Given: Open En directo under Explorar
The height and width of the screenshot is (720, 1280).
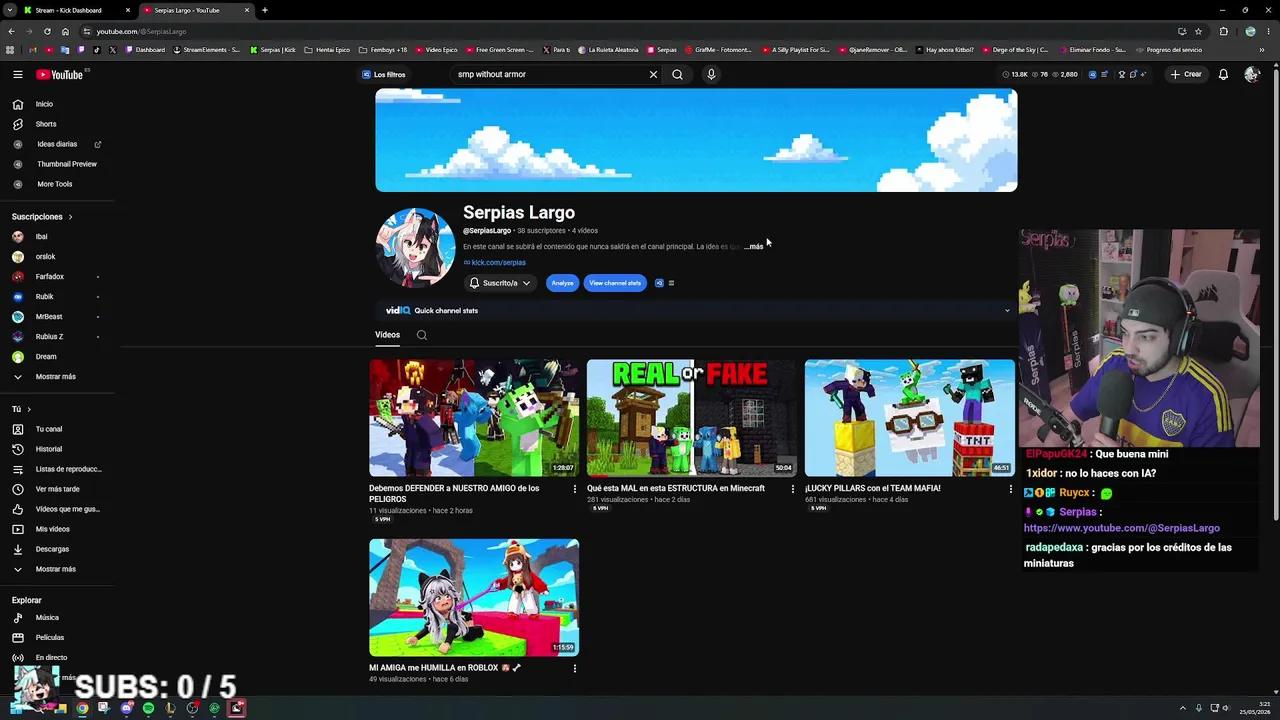Looking at the screenshot, I should (51, 658).
